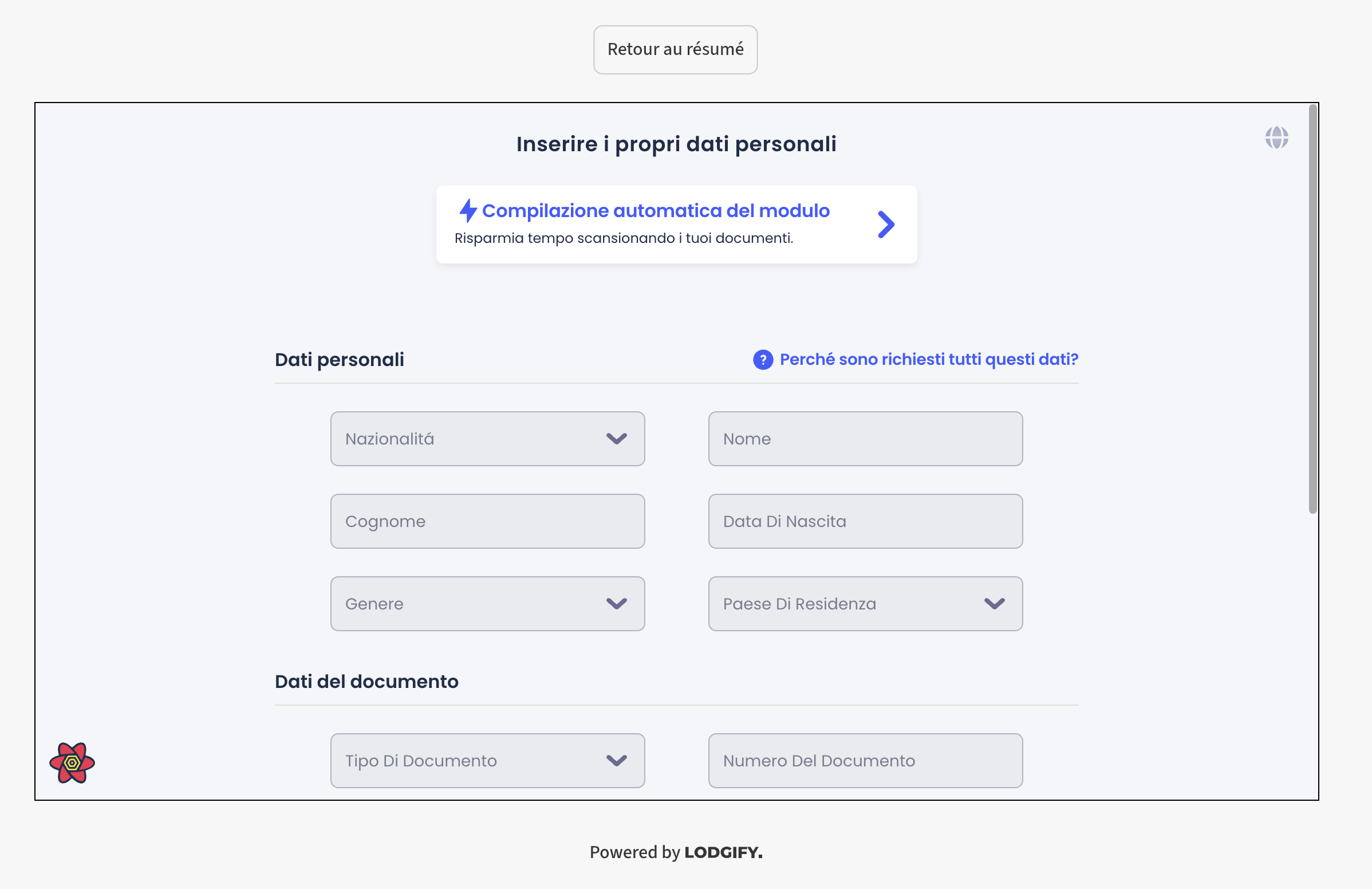Click the LODGIFY logo in footer

pyautogui.click(x=723, y=852)
